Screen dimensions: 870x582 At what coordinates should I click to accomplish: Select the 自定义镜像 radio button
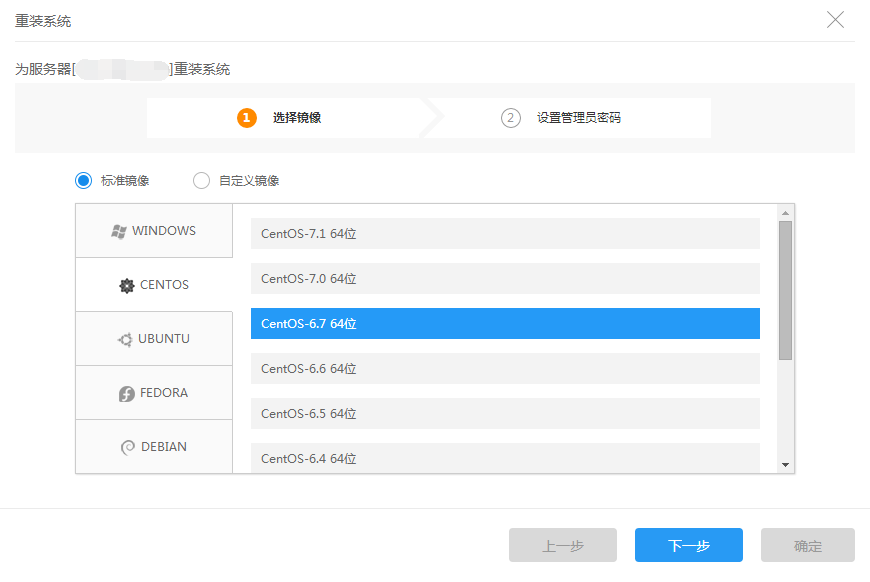click(201, 180)
